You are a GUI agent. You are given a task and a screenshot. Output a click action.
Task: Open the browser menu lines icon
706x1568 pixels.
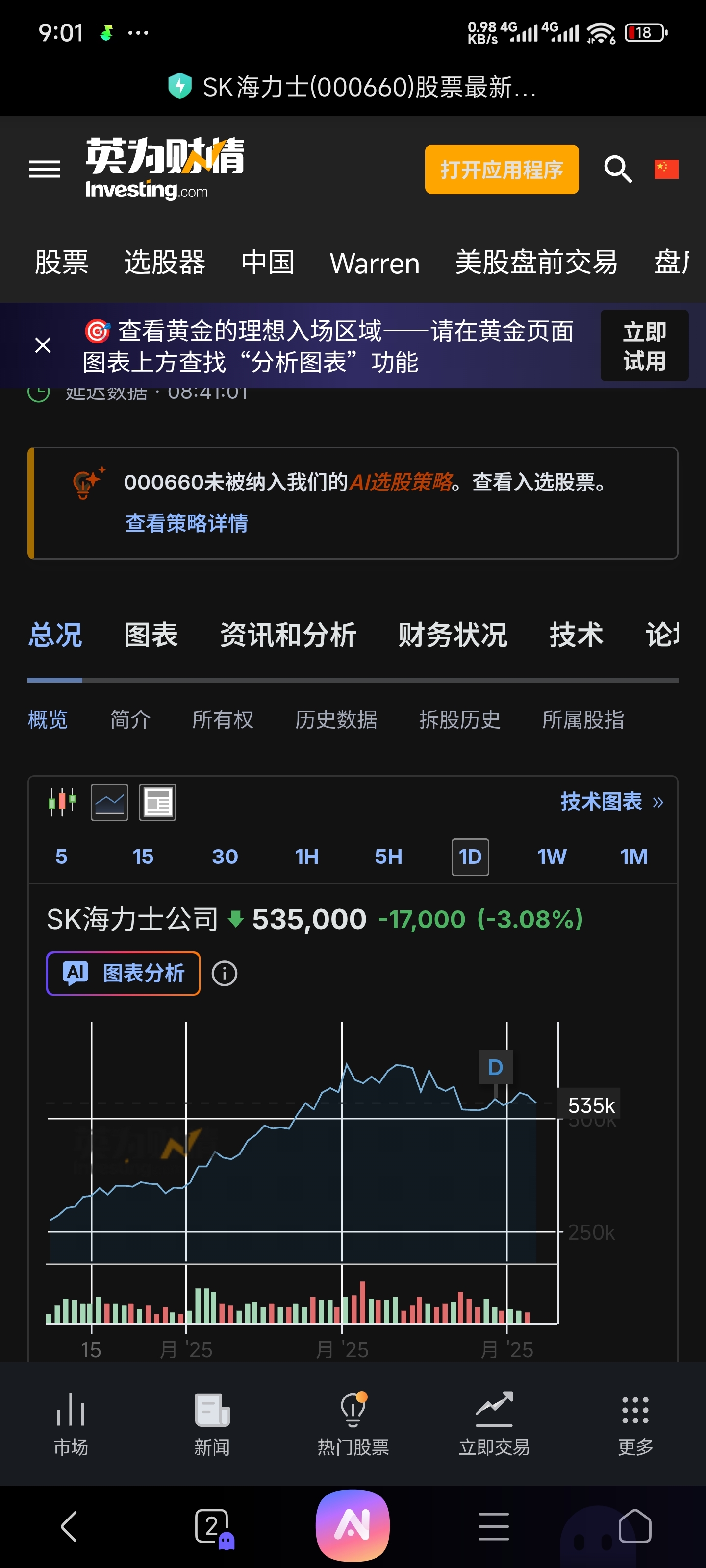click(493, 1526)
